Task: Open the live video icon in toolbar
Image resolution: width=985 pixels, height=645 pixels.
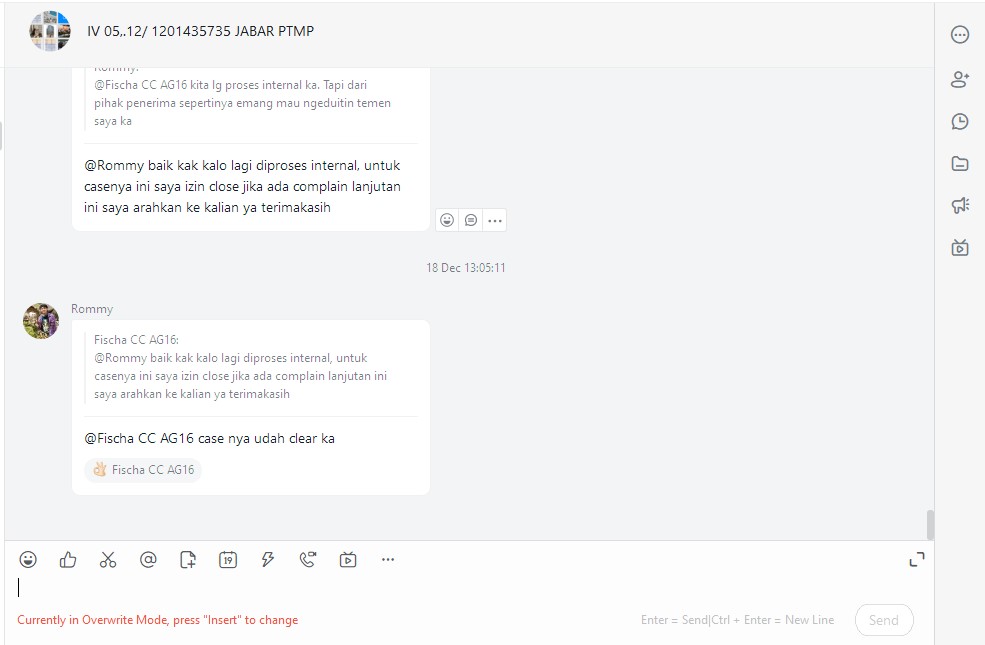Action: point(348,560)
